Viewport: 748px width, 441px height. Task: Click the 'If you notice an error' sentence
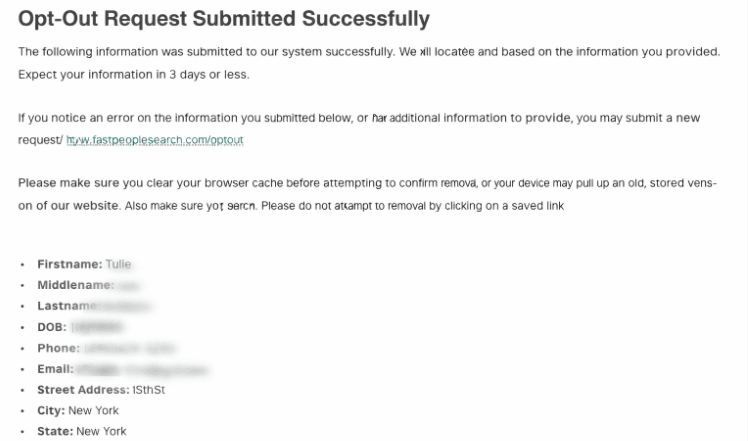click(x=360, y=117)
